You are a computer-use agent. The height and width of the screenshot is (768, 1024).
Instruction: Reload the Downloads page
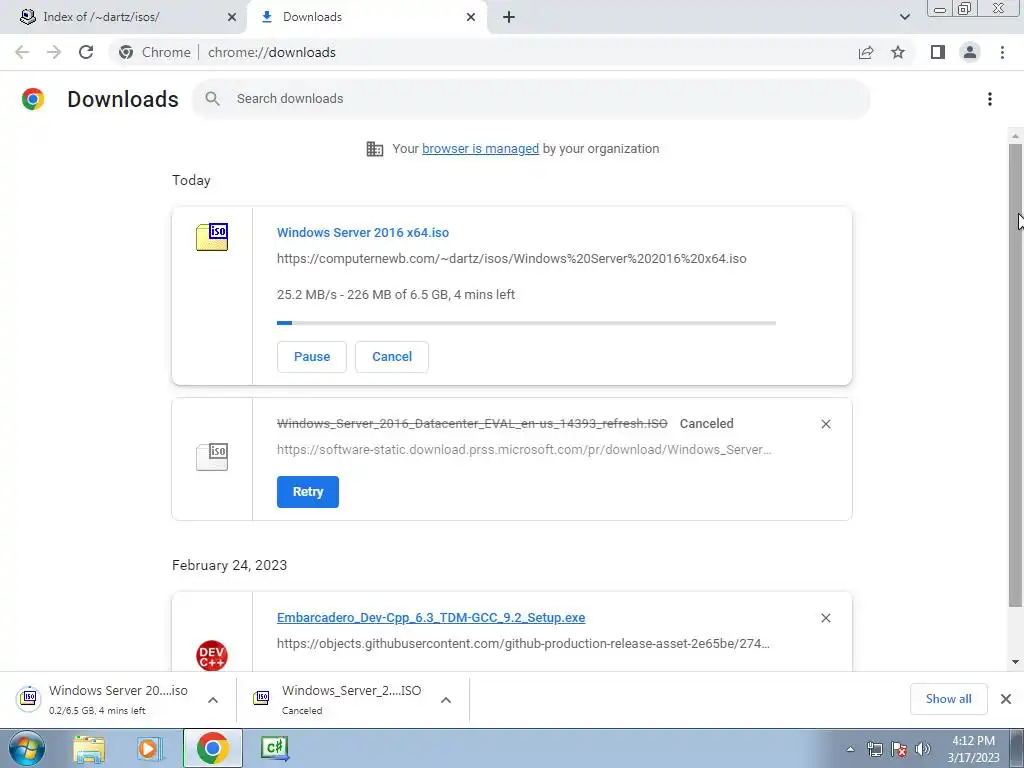(86, 52)
